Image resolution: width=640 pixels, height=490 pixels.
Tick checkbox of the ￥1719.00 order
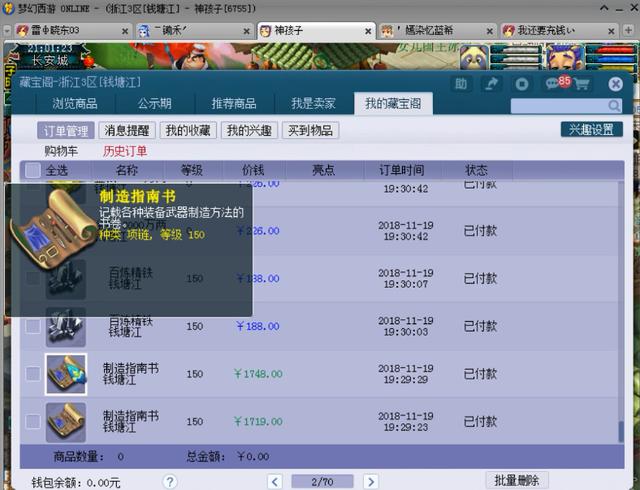coord(33,421)
